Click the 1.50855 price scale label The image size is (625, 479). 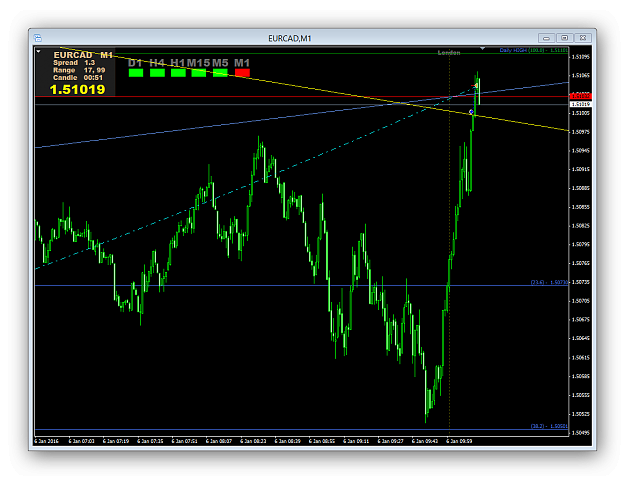(x=580, y=207)
